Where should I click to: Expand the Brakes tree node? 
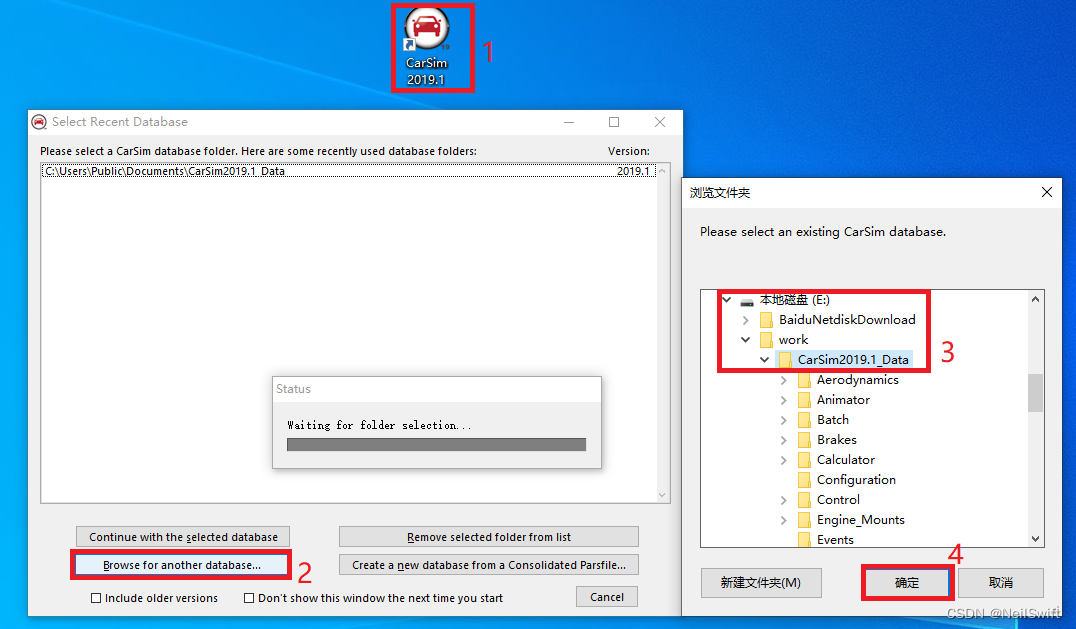pos(784,440)
